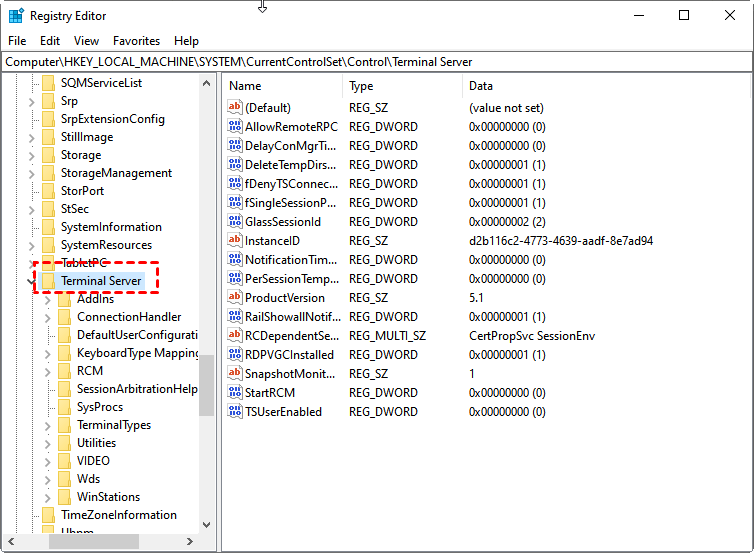Viewport: 754px width, 553px height.
Task: Select the WinStations folder icon
Action: pos(64,497)
